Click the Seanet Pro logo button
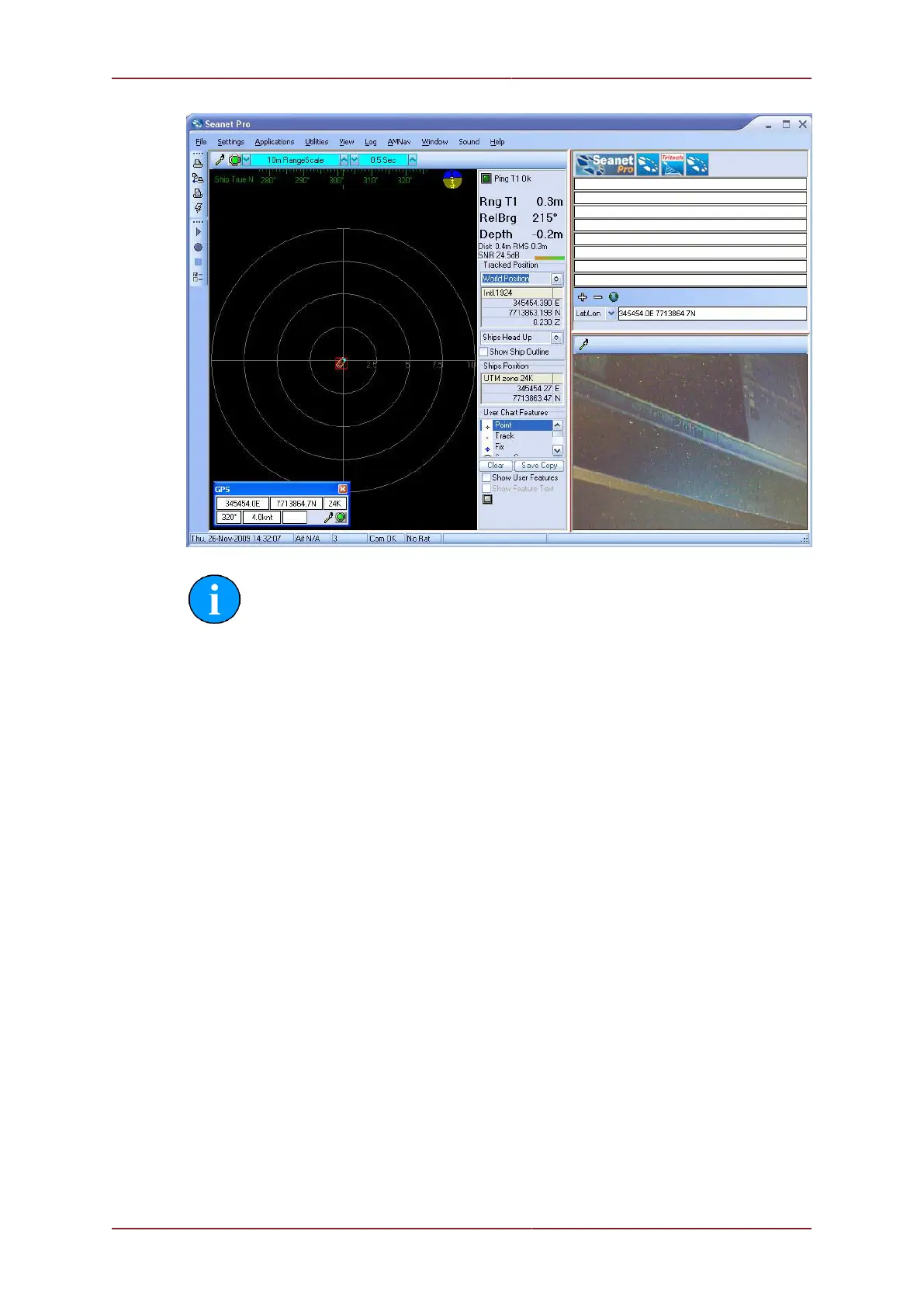The width and height of the screenshot is (924, 1307). click(605, 164)
